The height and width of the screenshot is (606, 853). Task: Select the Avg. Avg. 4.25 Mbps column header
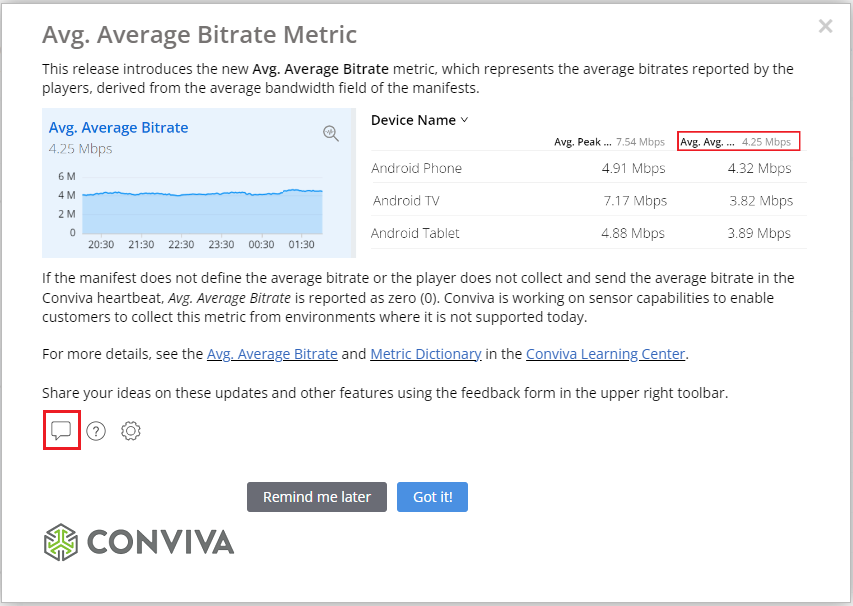(x=738, y=142)
